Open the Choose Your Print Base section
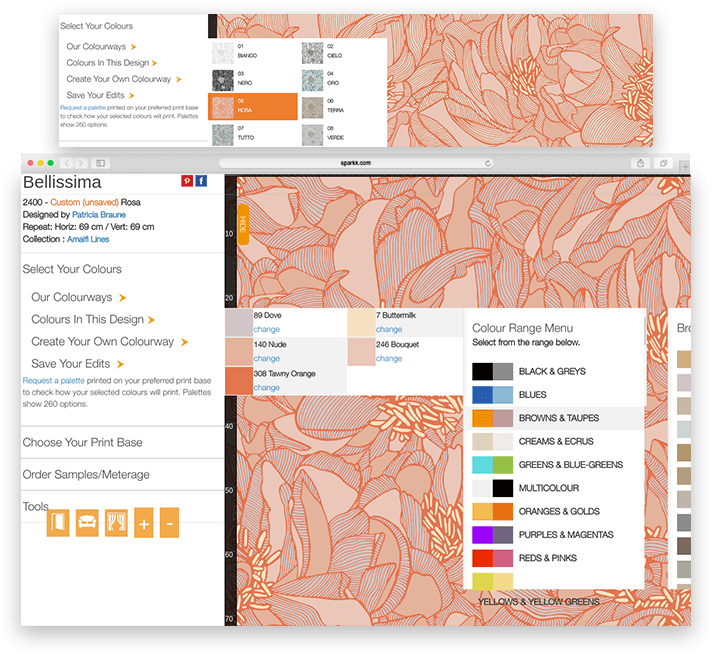 click(x=82, y=442)
